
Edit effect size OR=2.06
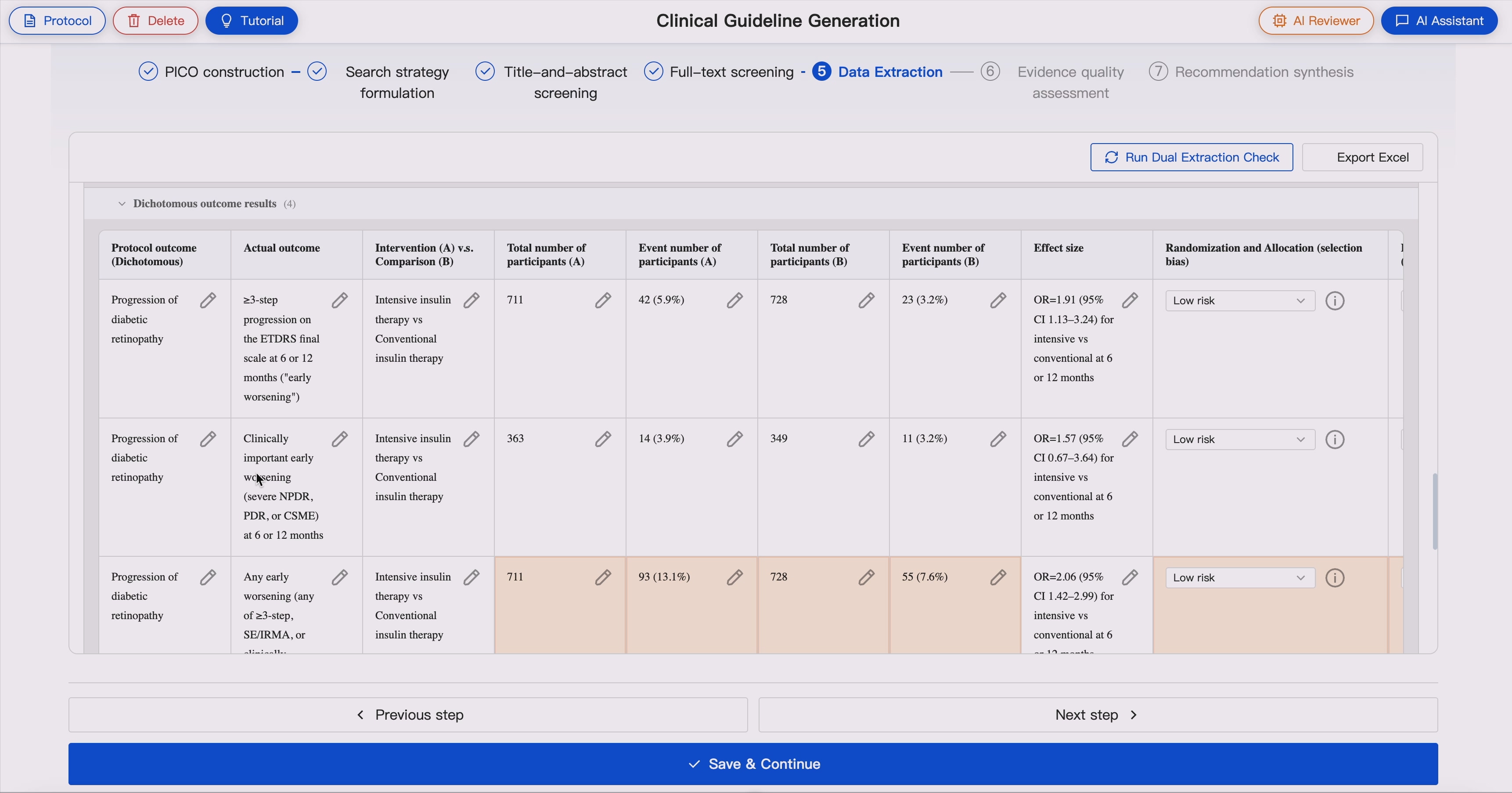coord(1130,577)
